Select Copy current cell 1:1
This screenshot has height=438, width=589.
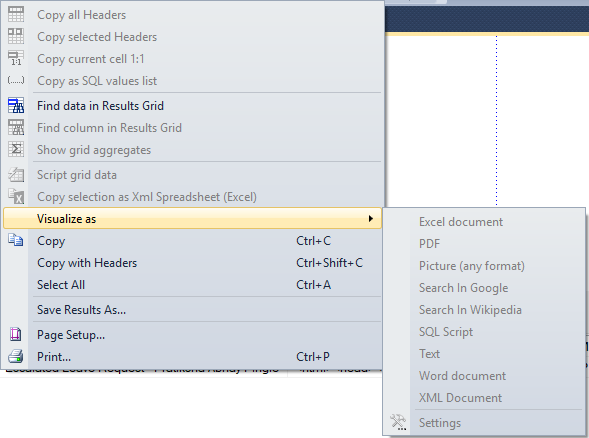193,58
